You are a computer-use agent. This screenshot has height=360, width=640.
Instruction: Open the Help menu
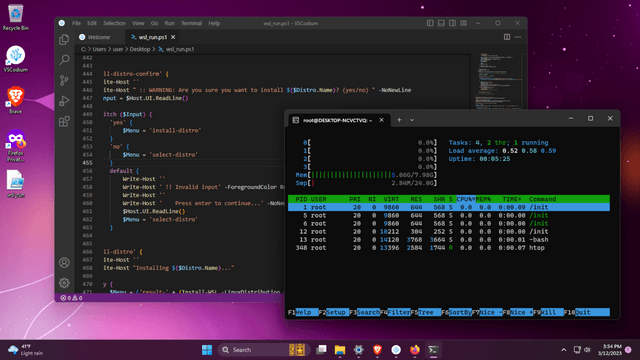pyautogui.click(x=214, y=23)
